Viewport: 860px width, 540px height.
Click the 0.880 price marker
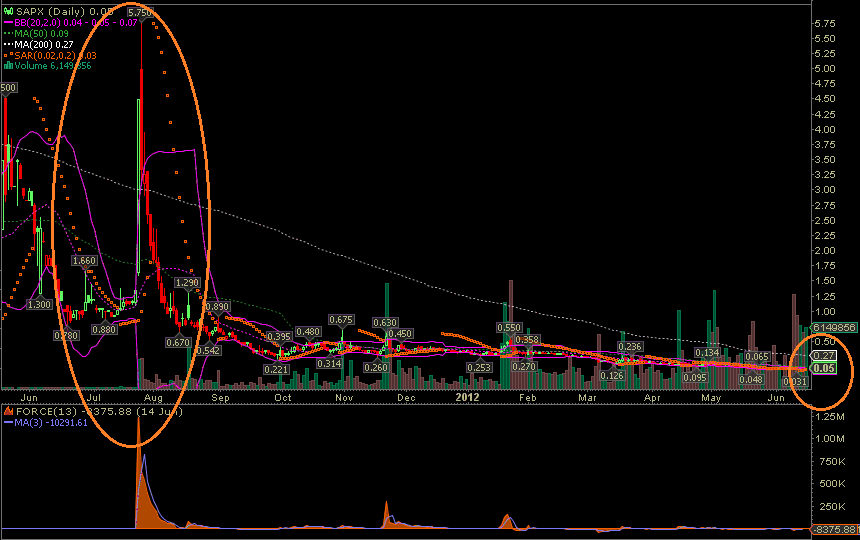coord(104,329)
